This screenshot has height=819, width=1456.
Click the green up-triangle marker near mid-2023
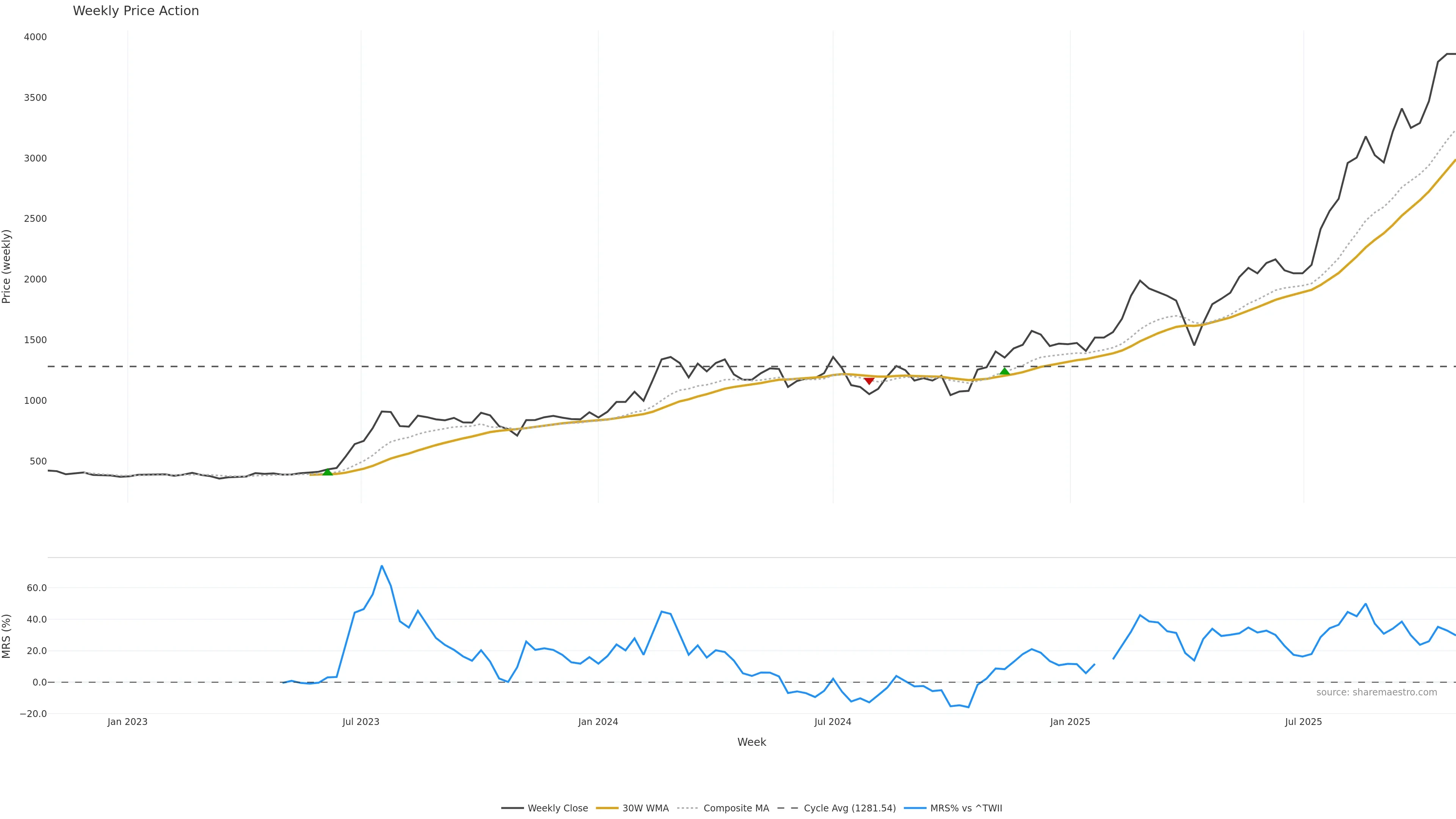tap(327, 472)
